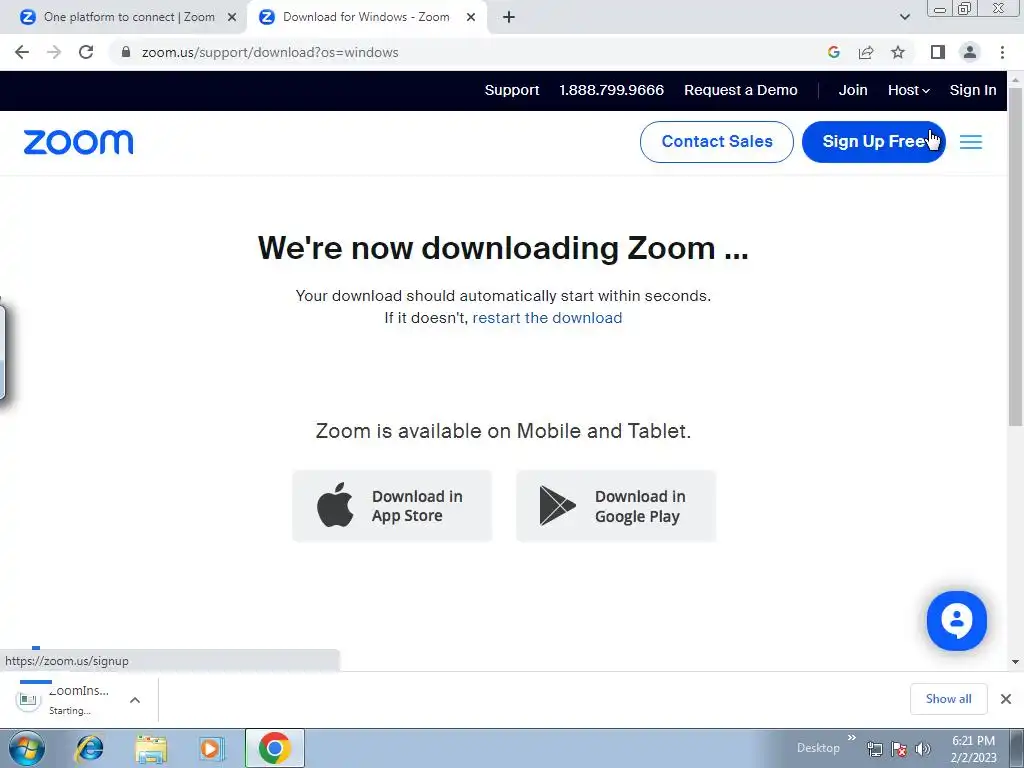This screenshot has height=768, width=1024.
Task: Switch to One platform to connect tab
Action: point(129,18)
